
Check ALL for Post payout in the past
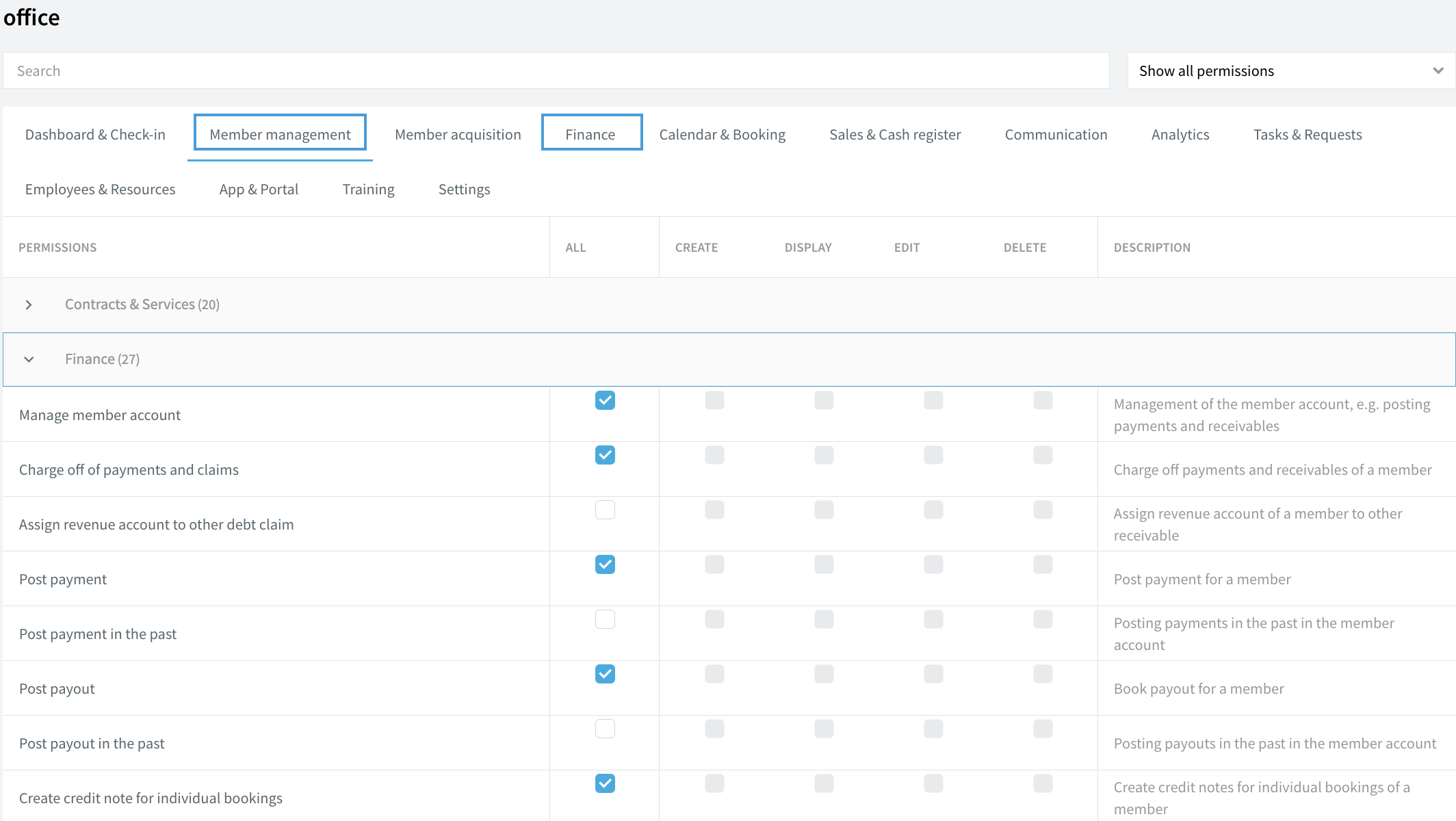click(605, 729)
